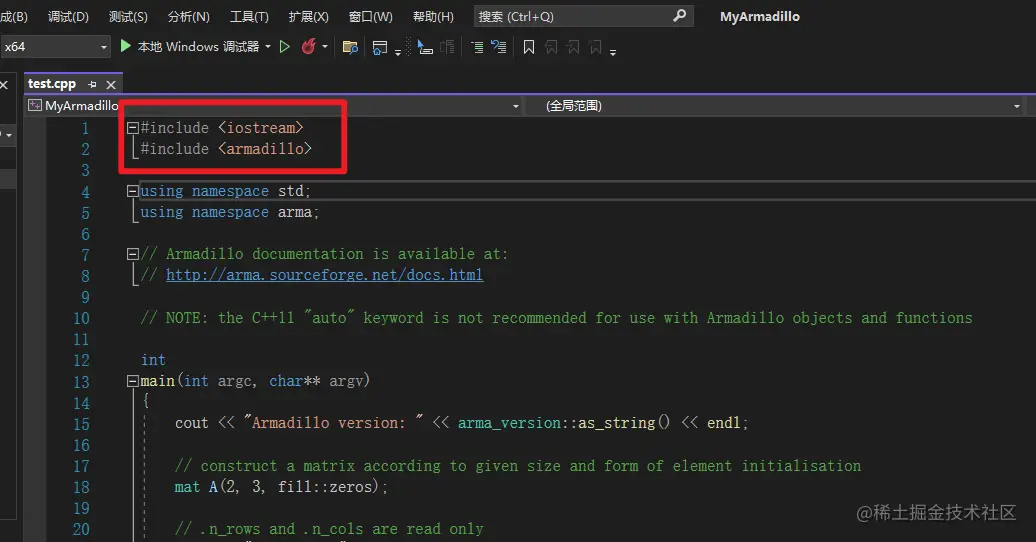Open the arma.sourceforge.net/docs.html link
Screen dimensions: 1036x542
(324, 275)
